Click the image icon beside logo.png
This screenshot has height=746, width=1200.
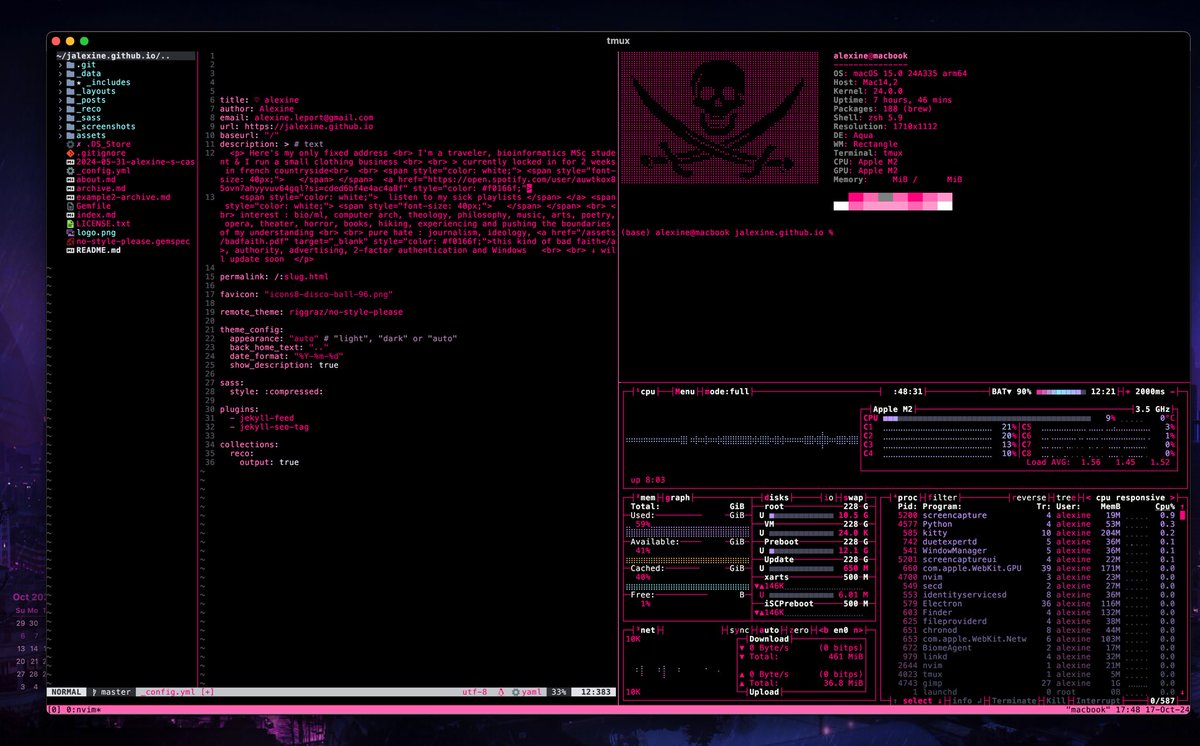[x=69, y=232]
